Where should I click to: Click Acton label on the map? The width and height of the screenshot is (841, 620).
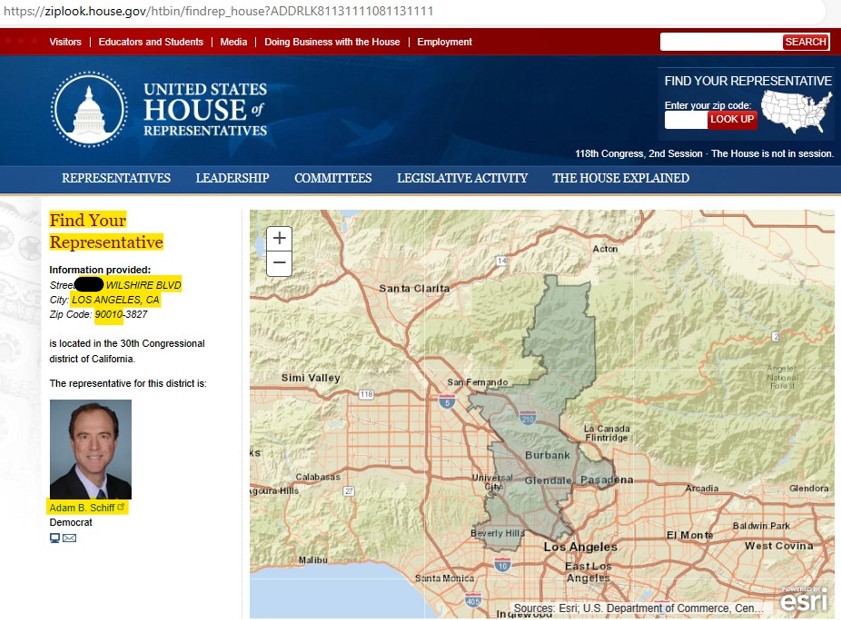tap(606, 249)
